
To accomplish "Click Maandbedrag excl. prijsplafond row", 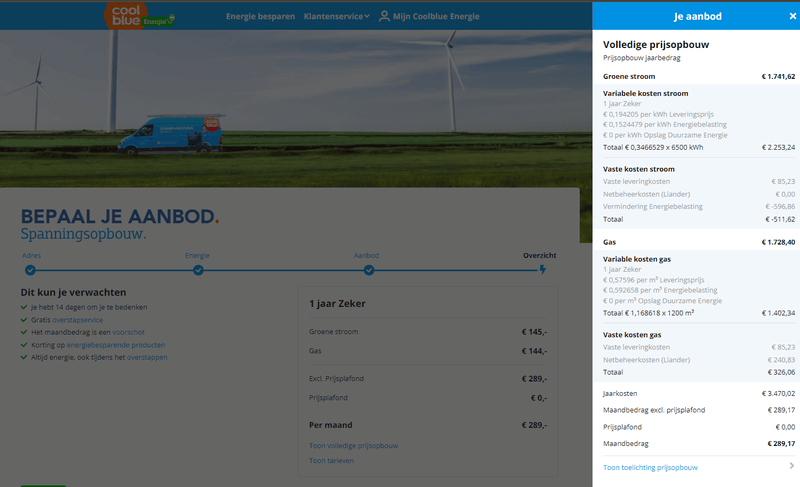I will [698, 410].
